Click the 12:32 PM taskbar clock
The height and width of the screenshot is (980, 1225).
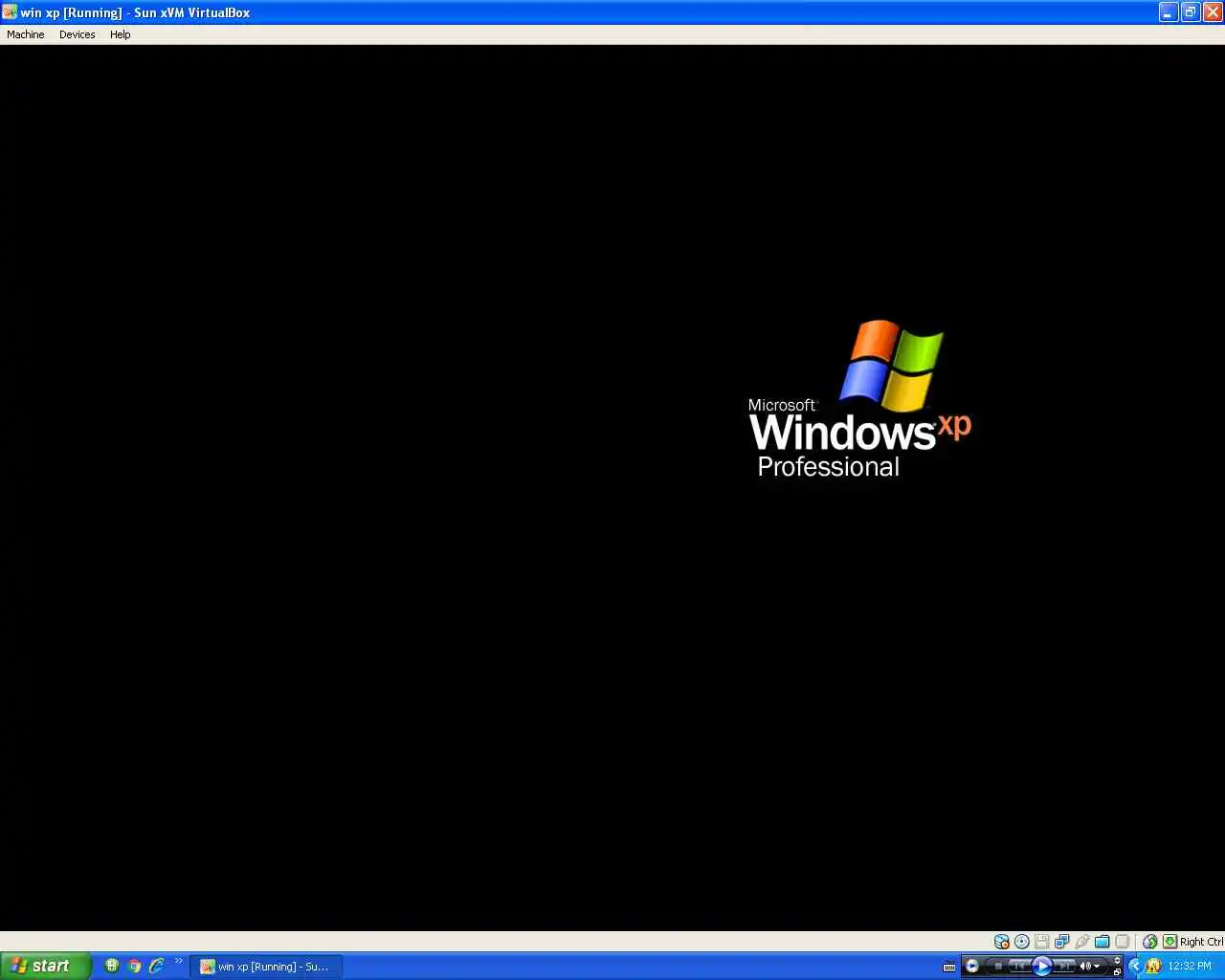pos(1190,966)
